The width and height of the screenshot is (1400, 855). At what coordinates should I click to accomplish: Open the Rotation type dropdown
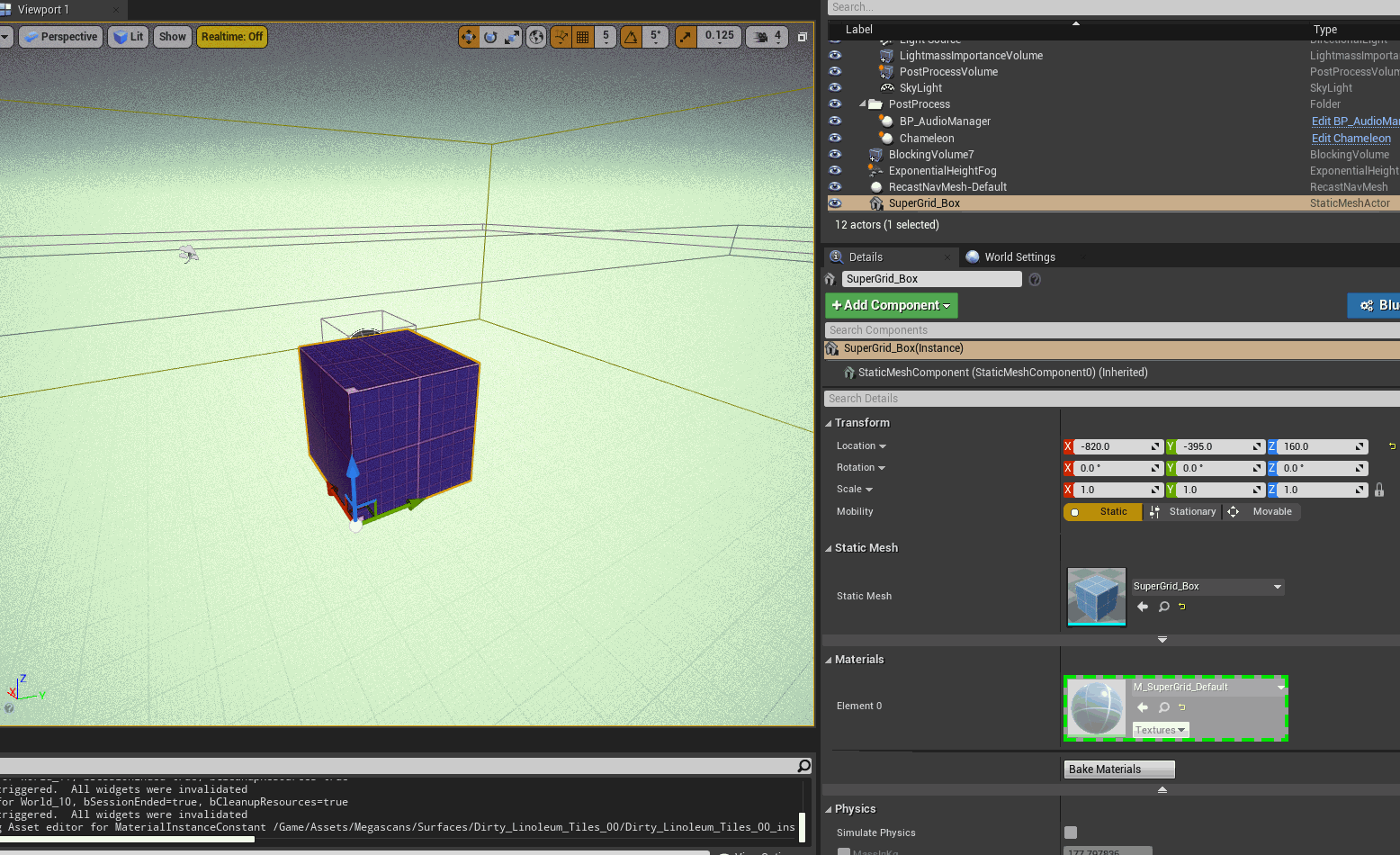tap(861, 468)
